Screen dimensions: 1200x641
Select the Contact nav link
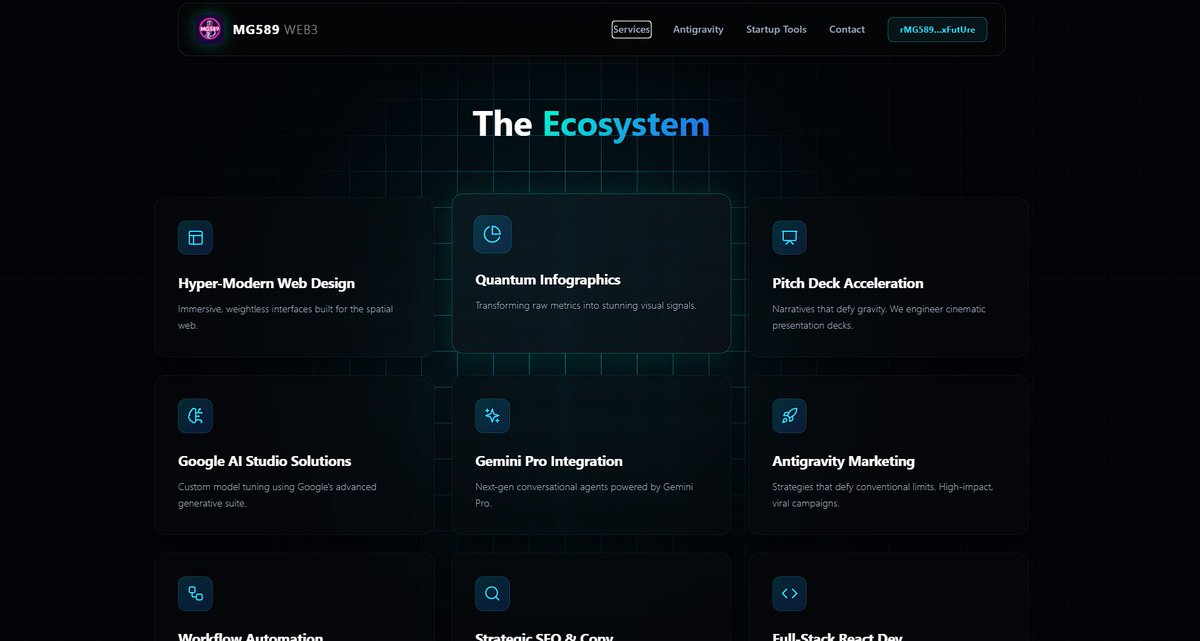(x=847, y=30)
